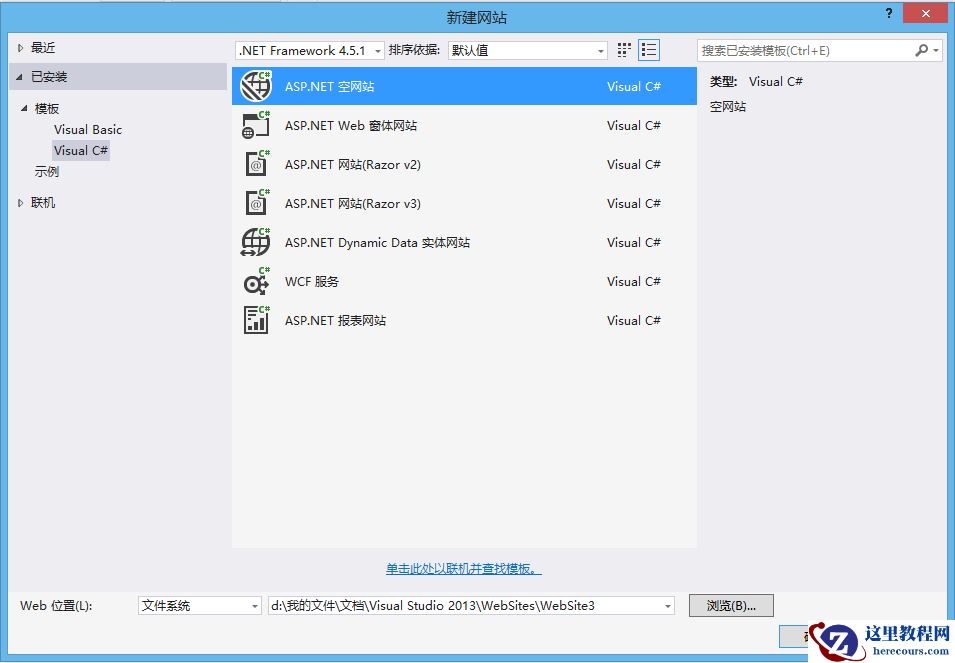Click the WCF 服务 gear icon

tap(256, 281)
